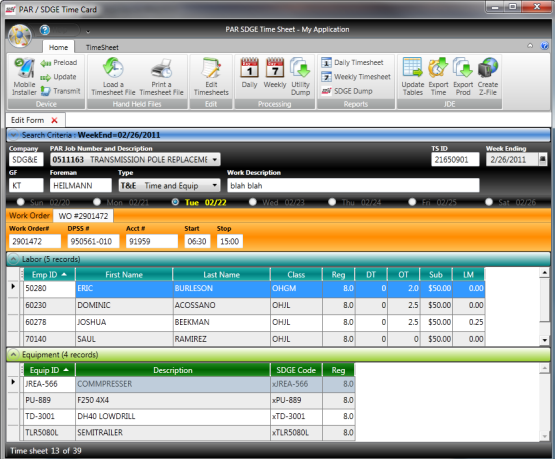Click the Class column header
555x459 pixels.
click(x=296, y=275)
